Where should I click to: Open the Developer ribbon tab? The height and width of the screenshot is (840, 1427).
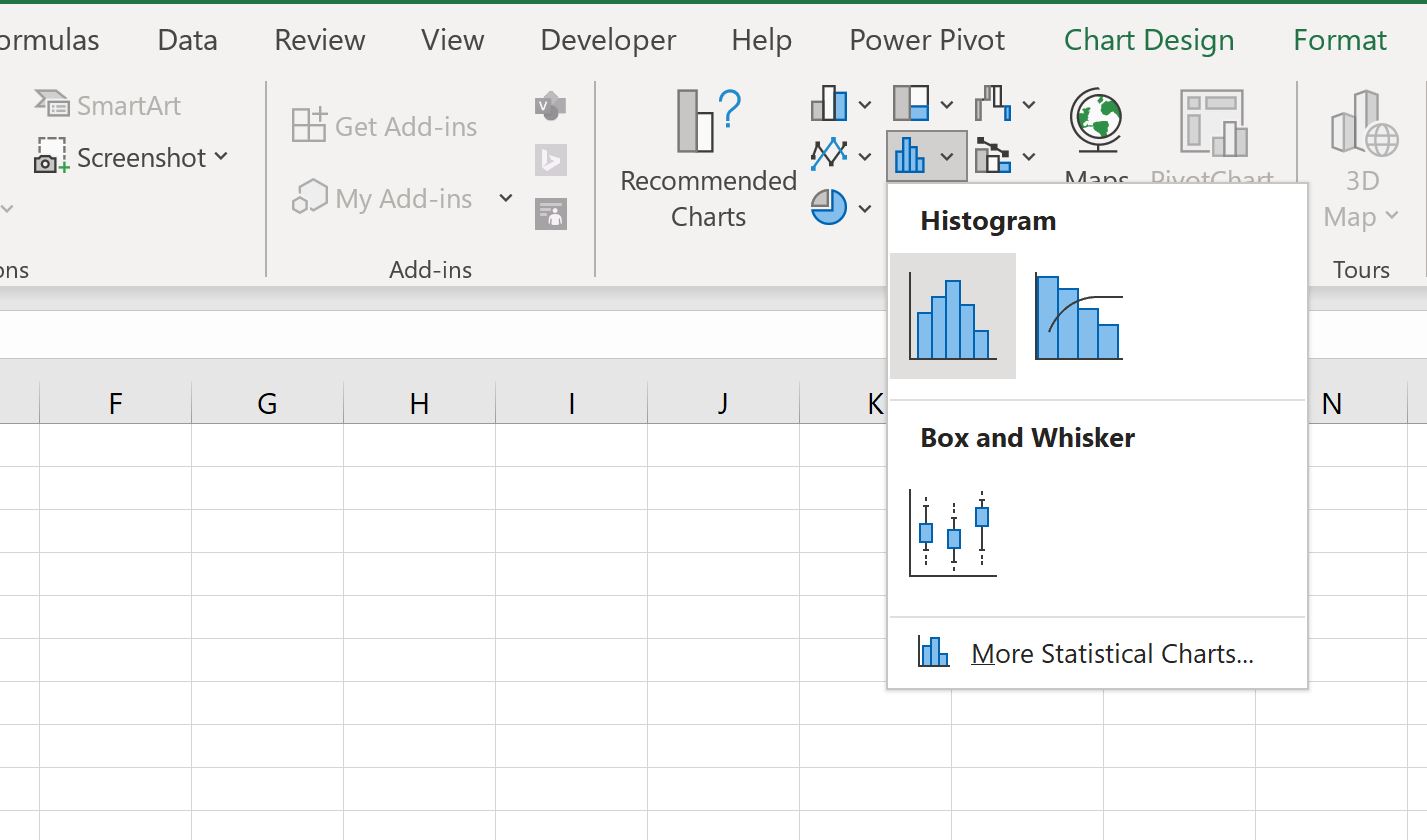(x=608, y=40)
